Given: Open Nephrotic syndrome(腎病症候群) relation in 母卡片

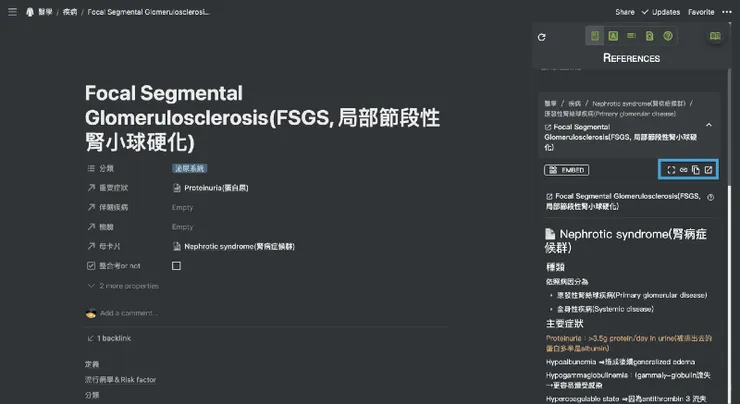Looking at the screenshot, I should click(234, 246).
